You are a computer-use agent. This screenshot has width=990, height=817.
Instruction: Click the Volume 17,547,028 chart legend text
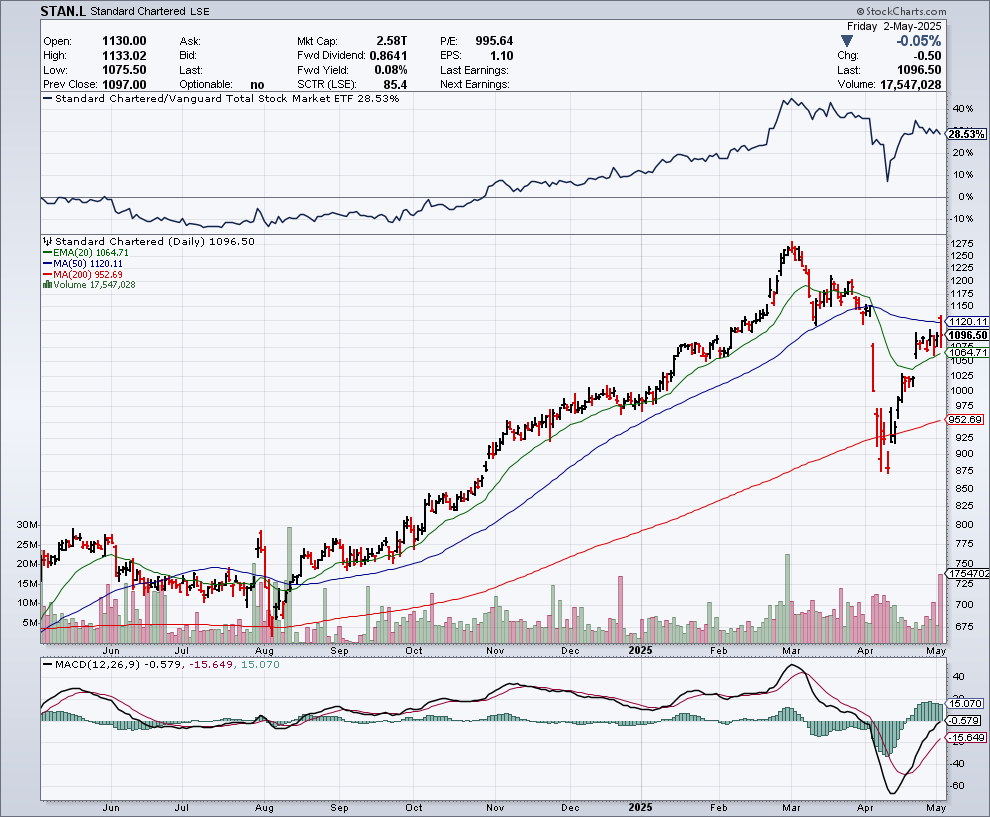click(x=94, y=285)
